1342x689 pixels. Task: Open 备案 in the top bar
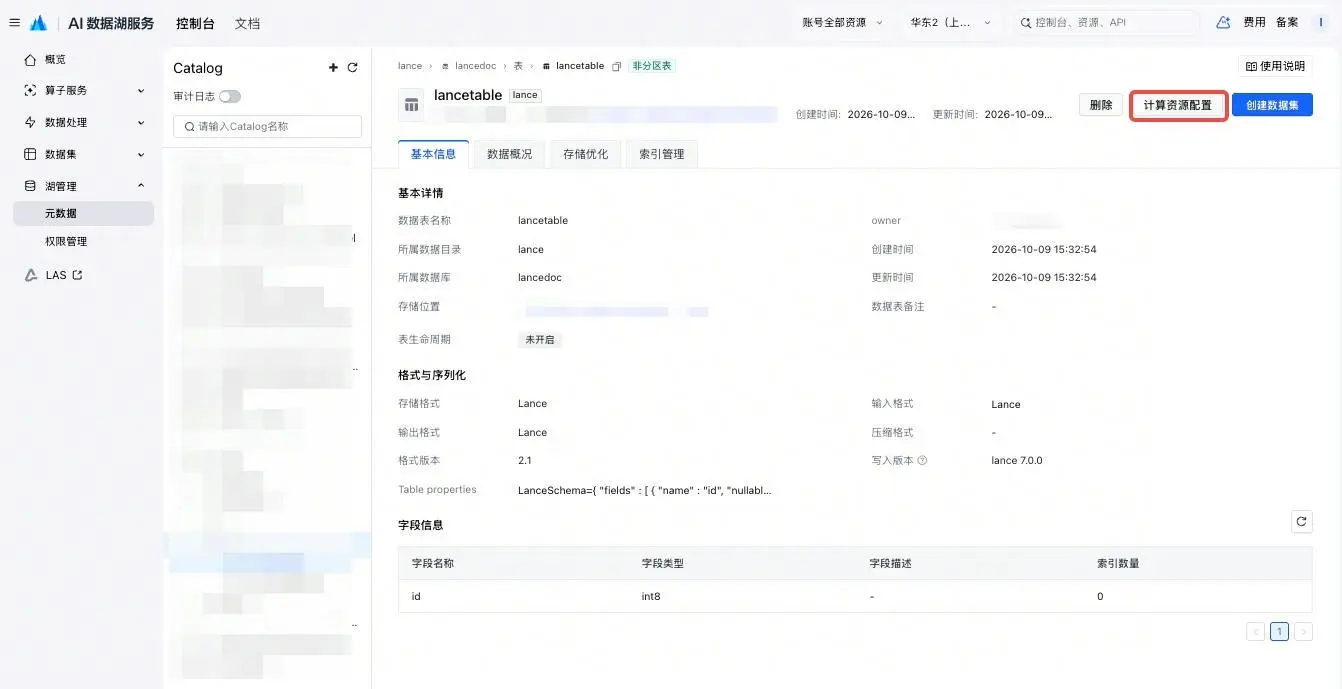coord(1287,22)
